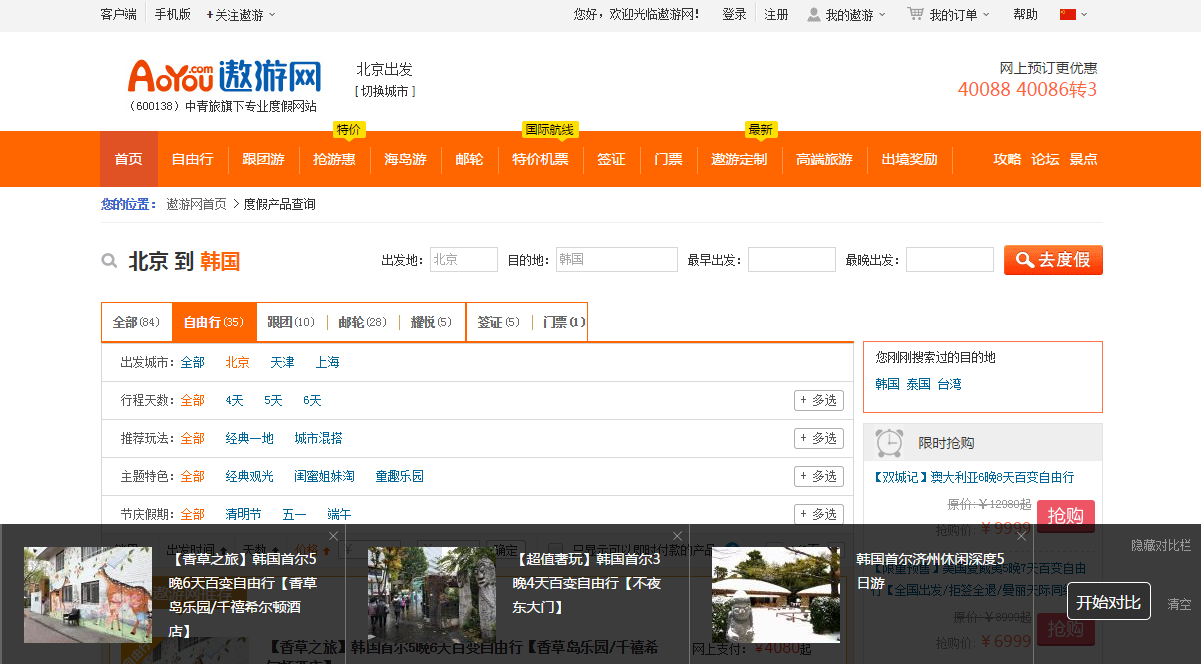The width and height of the screenshot is (1201, 664).
Task: Enable 多选 for 节庆假期 filter
Action: click(x=819, y=514)
